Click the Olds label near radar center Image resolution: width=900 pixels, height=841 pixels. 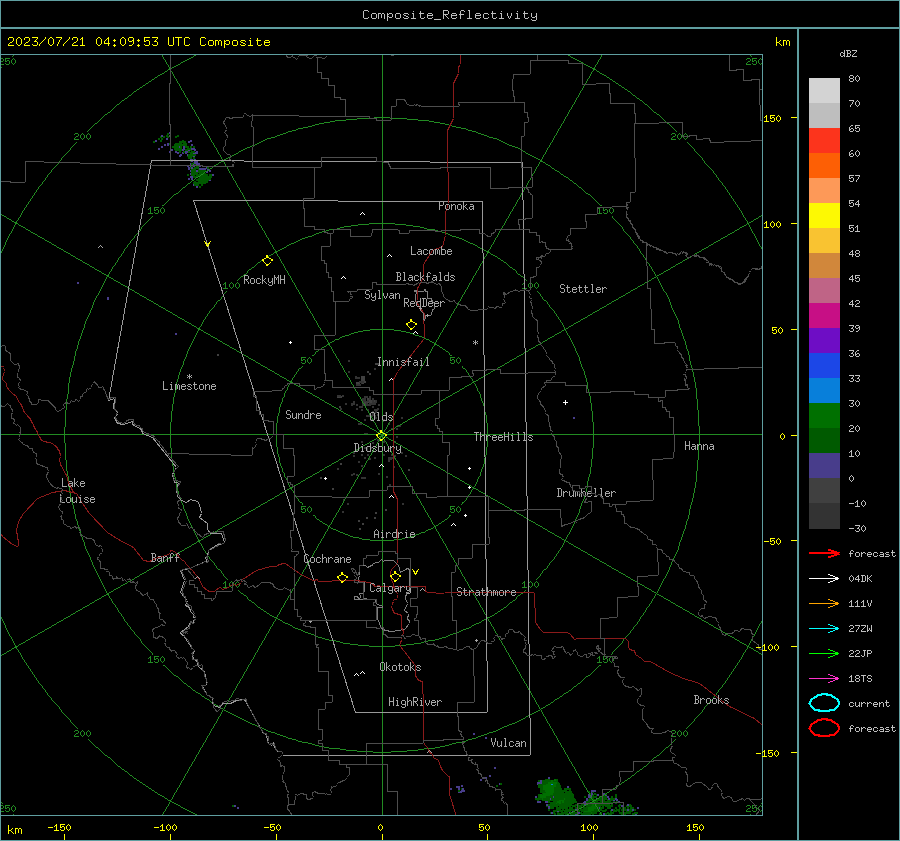[x=381, y=417]
